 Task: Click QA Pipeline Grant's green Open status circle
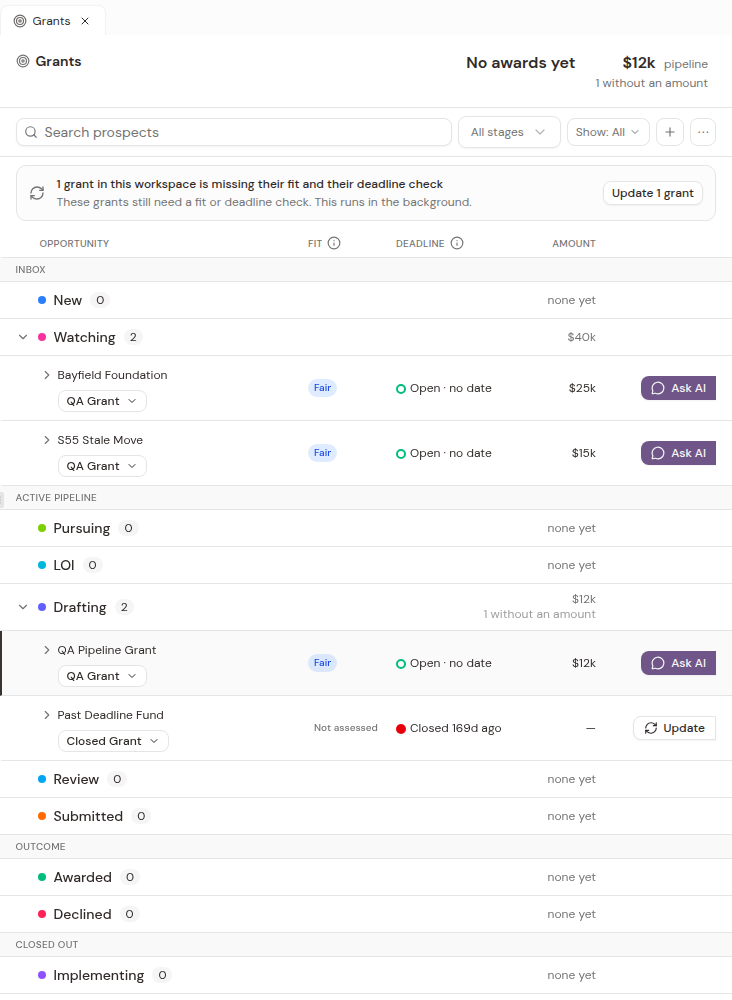coord(401,664)
